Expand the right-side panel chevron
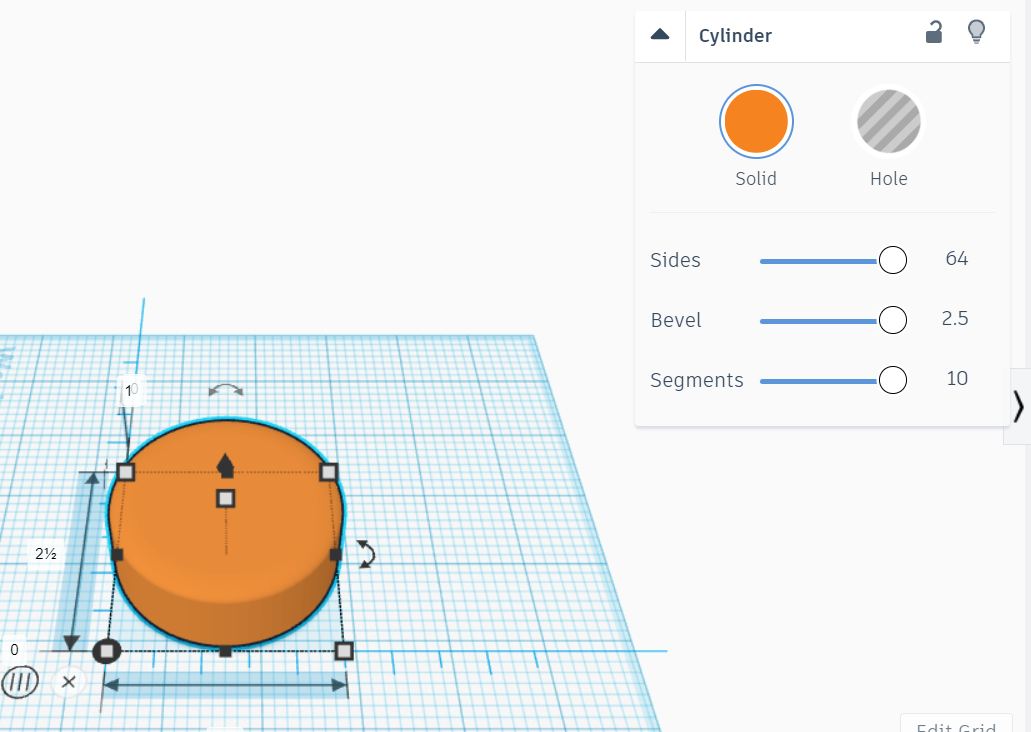This screenshot has height=732, width=1031. click(1018, 406)
